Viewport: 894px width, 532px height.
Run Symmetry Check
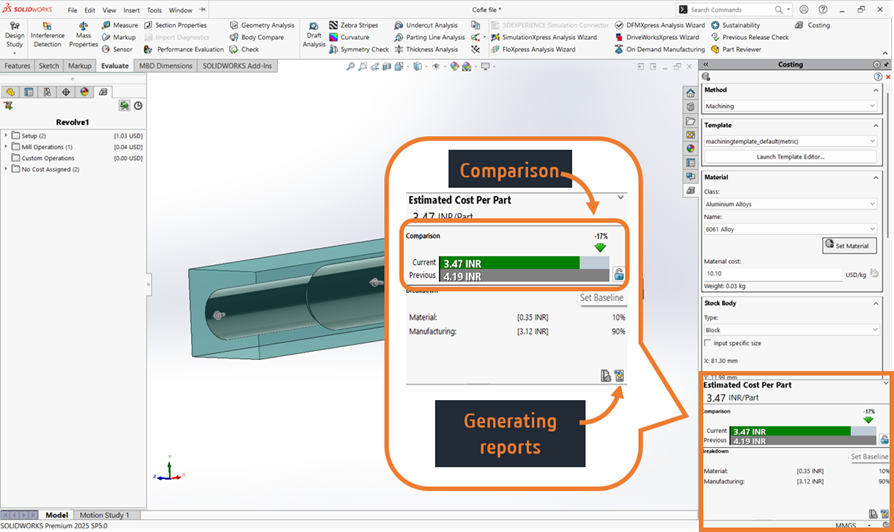click(359, 49)
